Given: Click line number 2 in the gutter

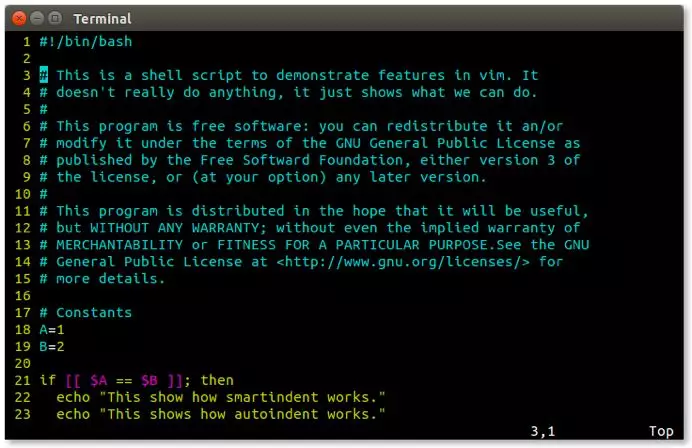Looking at the screenshot, I should [27, 58].
